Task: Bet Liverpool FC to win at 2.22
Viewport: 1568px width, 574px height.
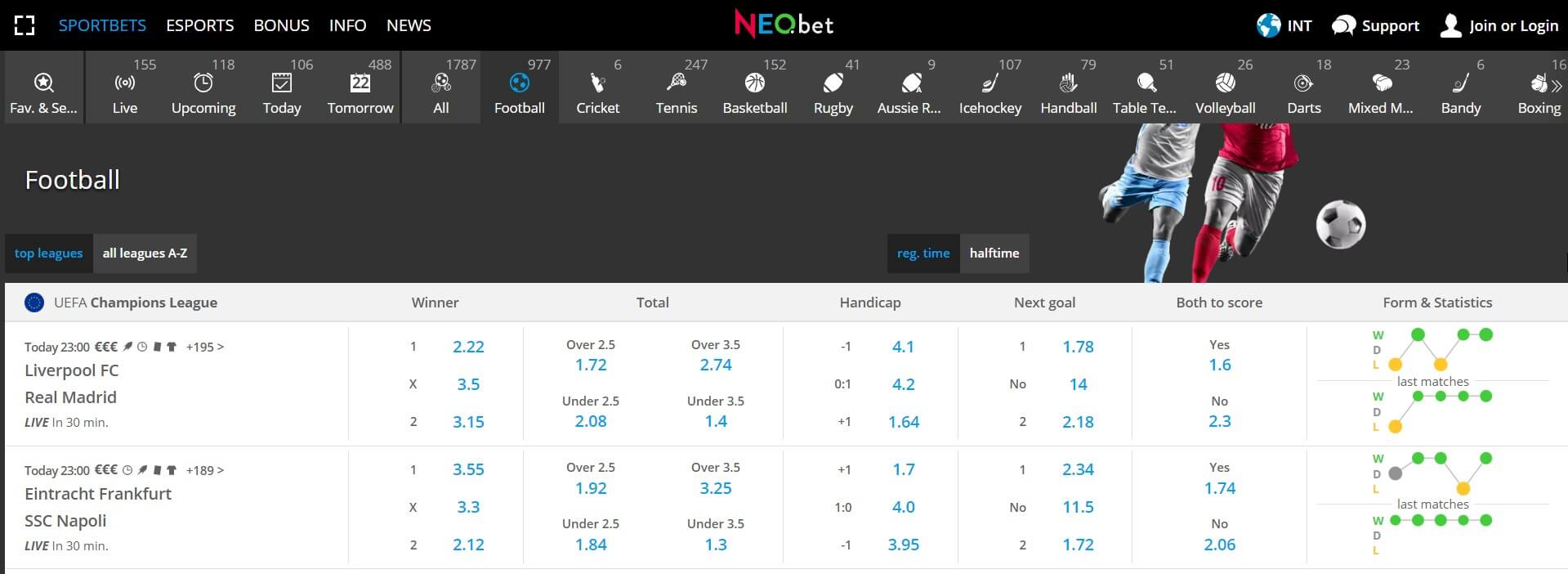Action: (468, 347)
